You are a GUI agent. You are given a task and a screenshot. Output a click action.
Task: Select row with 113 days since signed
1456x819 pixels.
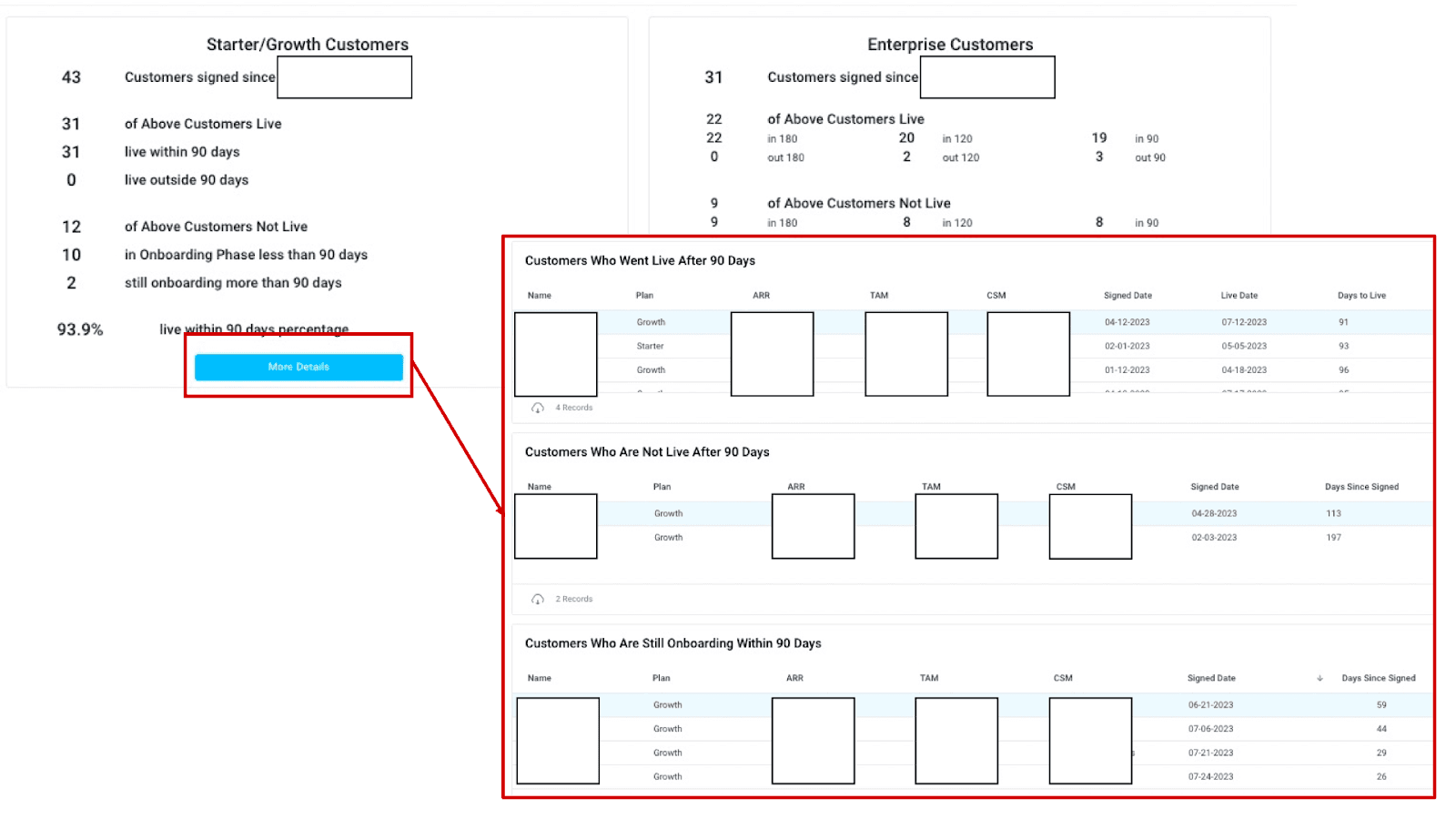(1333, 513)
